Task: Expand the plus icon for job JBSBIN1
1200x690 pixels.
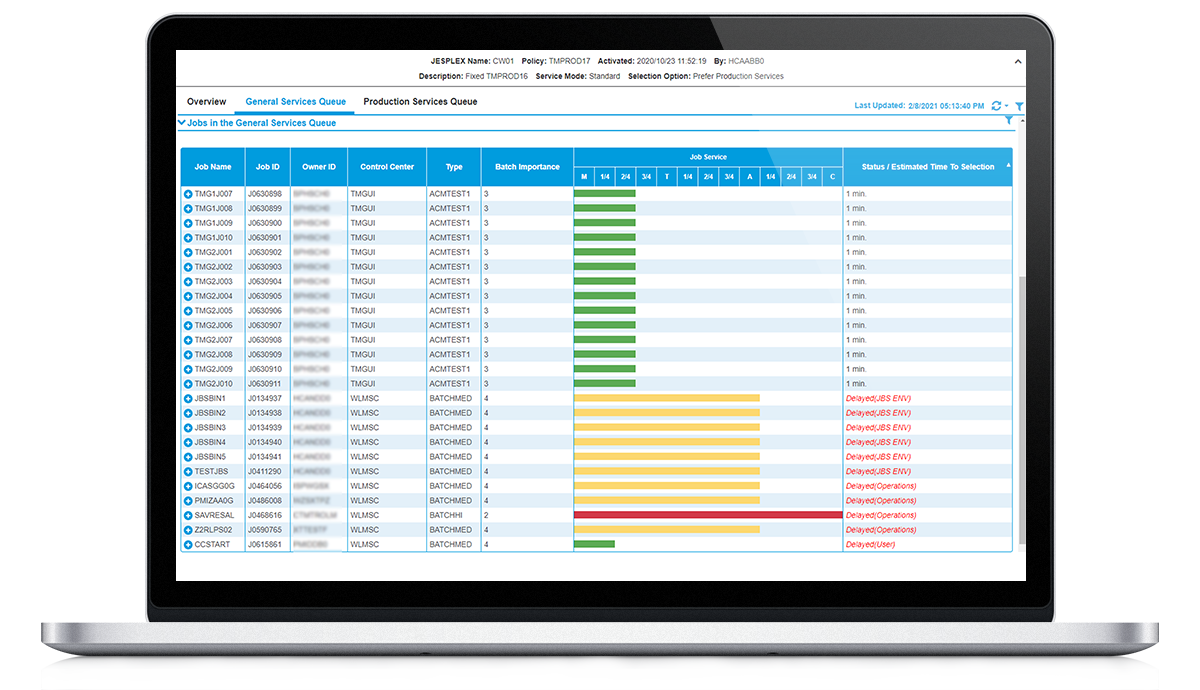Action: click(188, 399)
